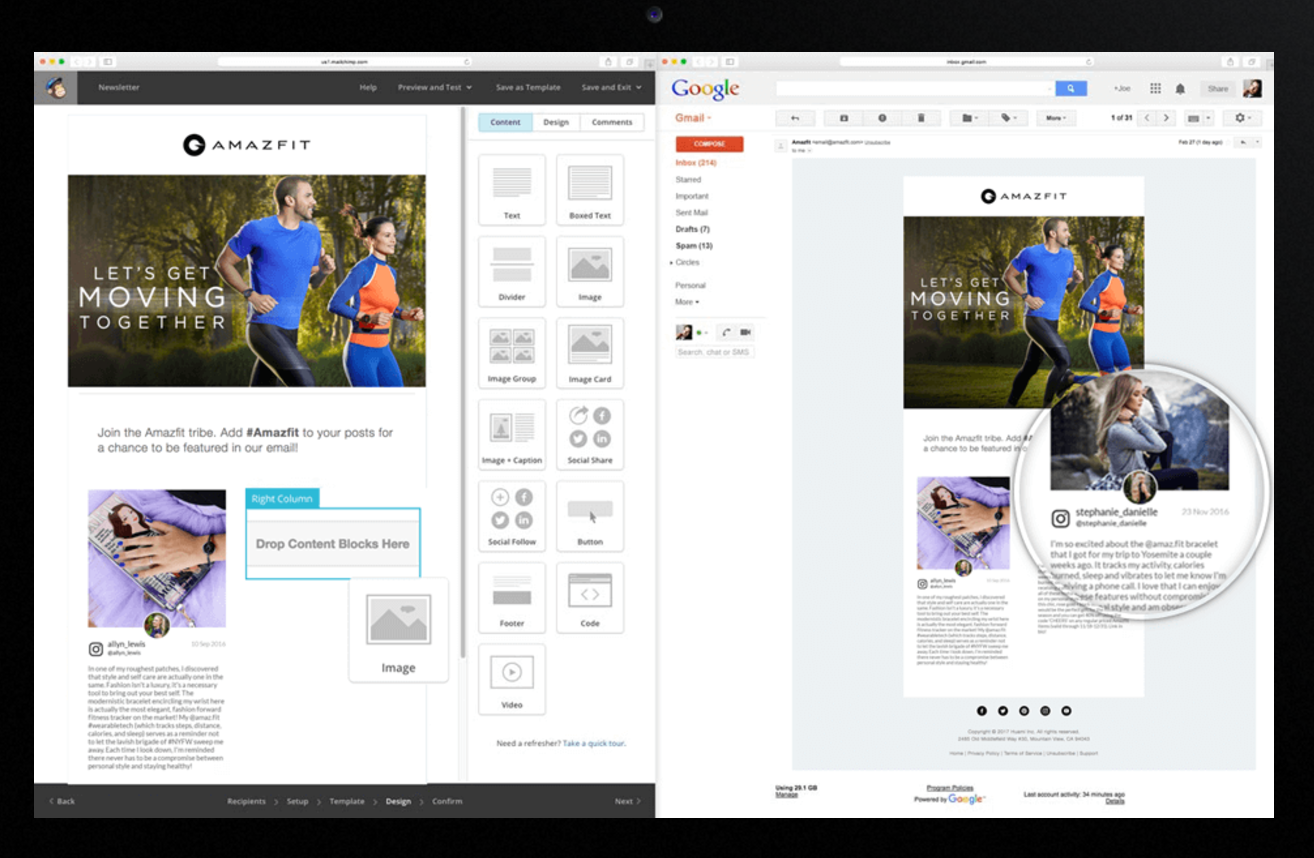Screen dimensions: 1314x858
Task: Select the Video content block
Action: click(x=512, y=679)
